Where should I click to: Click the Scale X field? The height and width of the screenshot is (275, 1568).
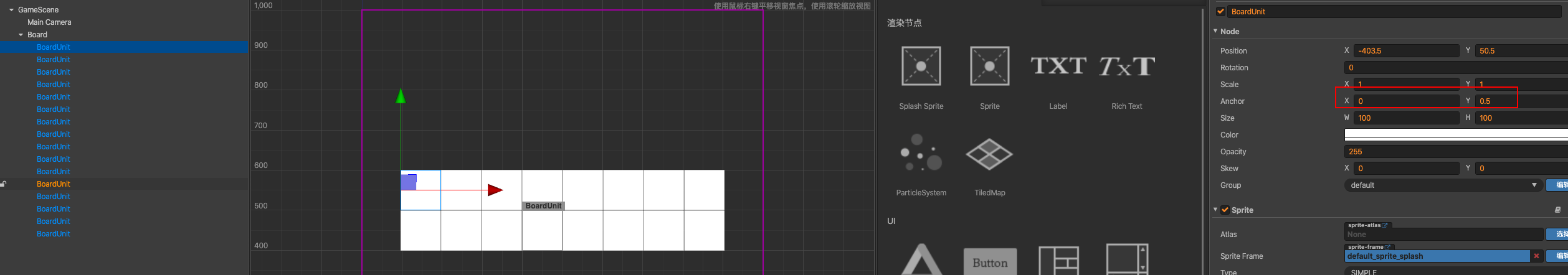pos(1406,85)
